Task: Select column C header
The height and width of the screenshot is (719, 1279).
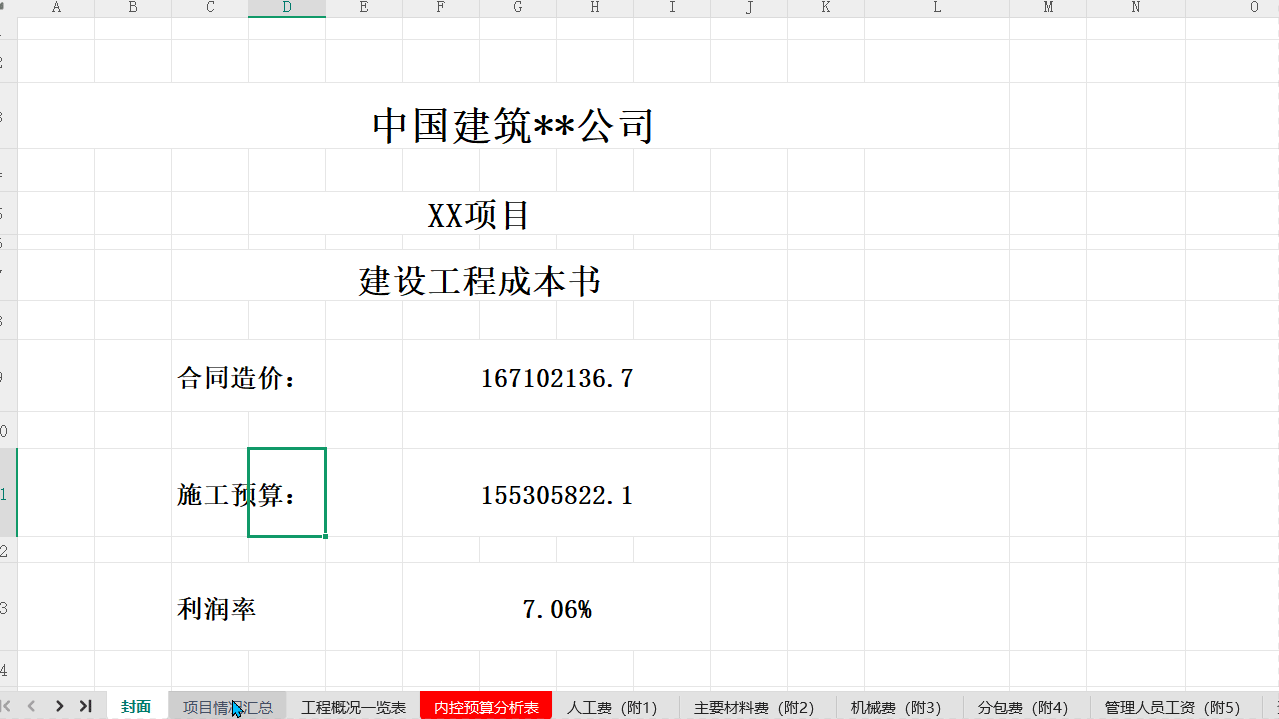Action: point(210,8)
